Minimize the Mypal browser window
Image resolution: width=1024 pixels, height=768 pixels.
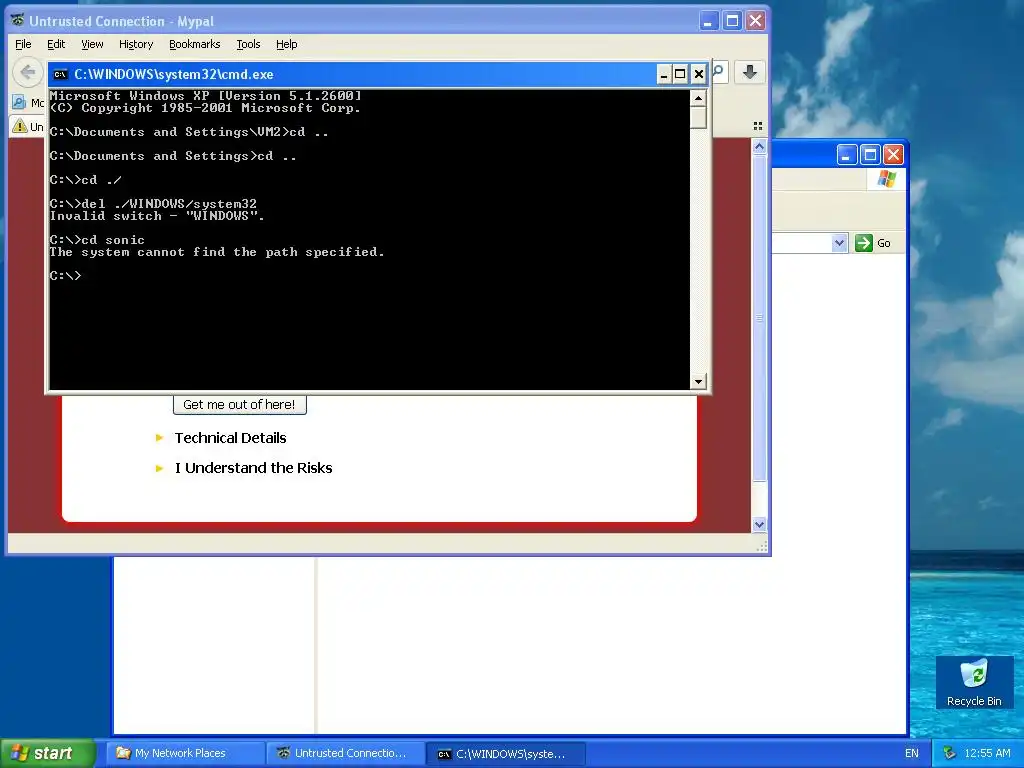click(709, 21)
